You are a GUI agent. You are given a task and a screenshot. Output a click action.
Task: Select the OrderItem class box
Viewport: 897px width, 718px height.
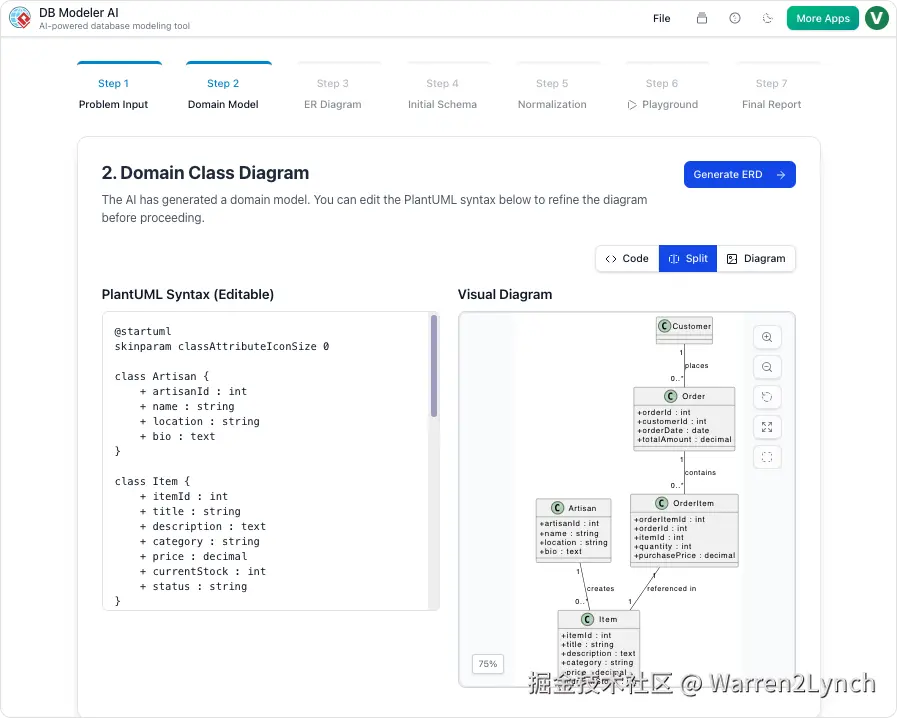click(x=684, y=530)
